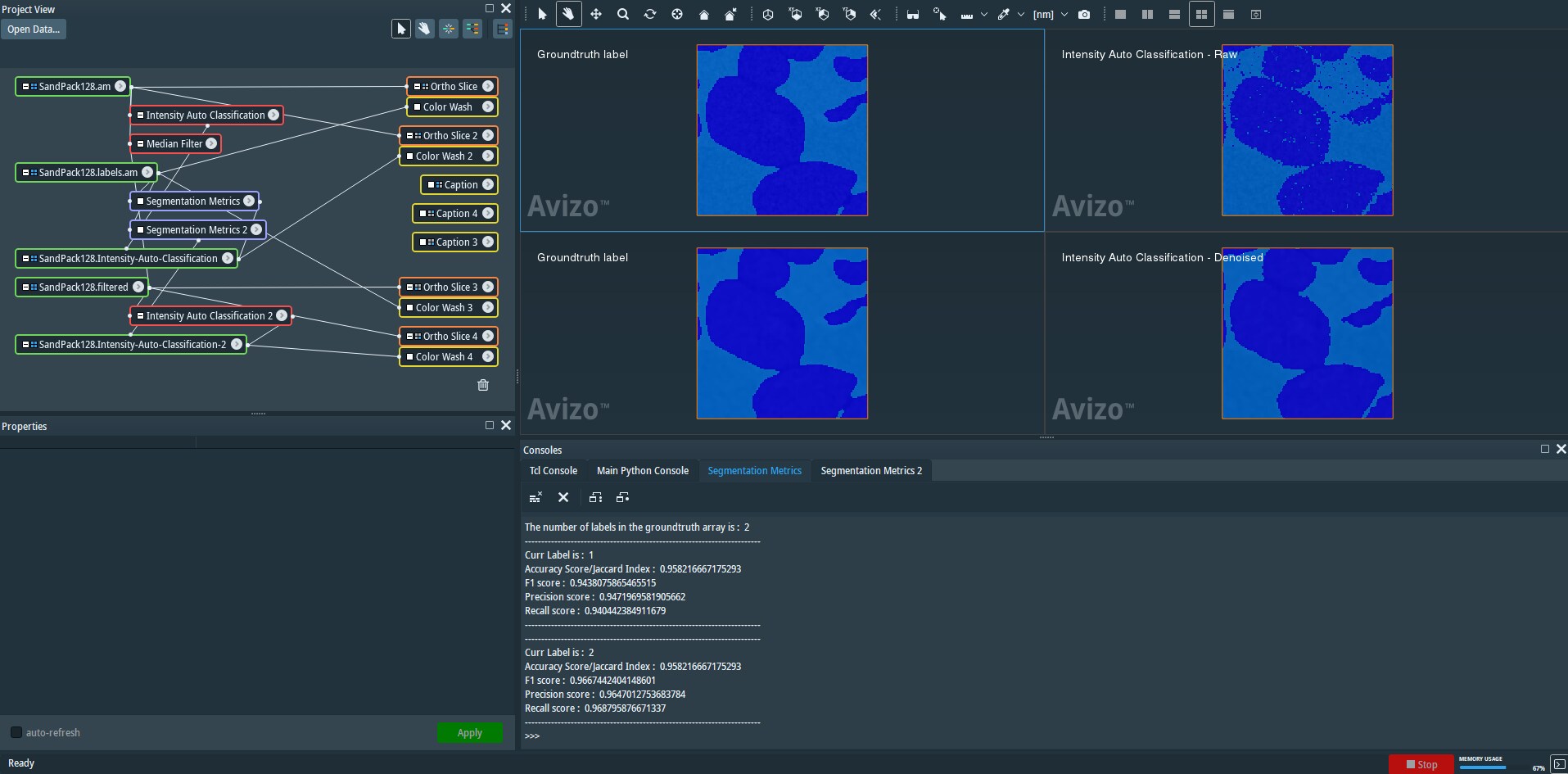1568x774 pixels.
Task: Click the camera snapshot icon
Action: (1085, 14)
